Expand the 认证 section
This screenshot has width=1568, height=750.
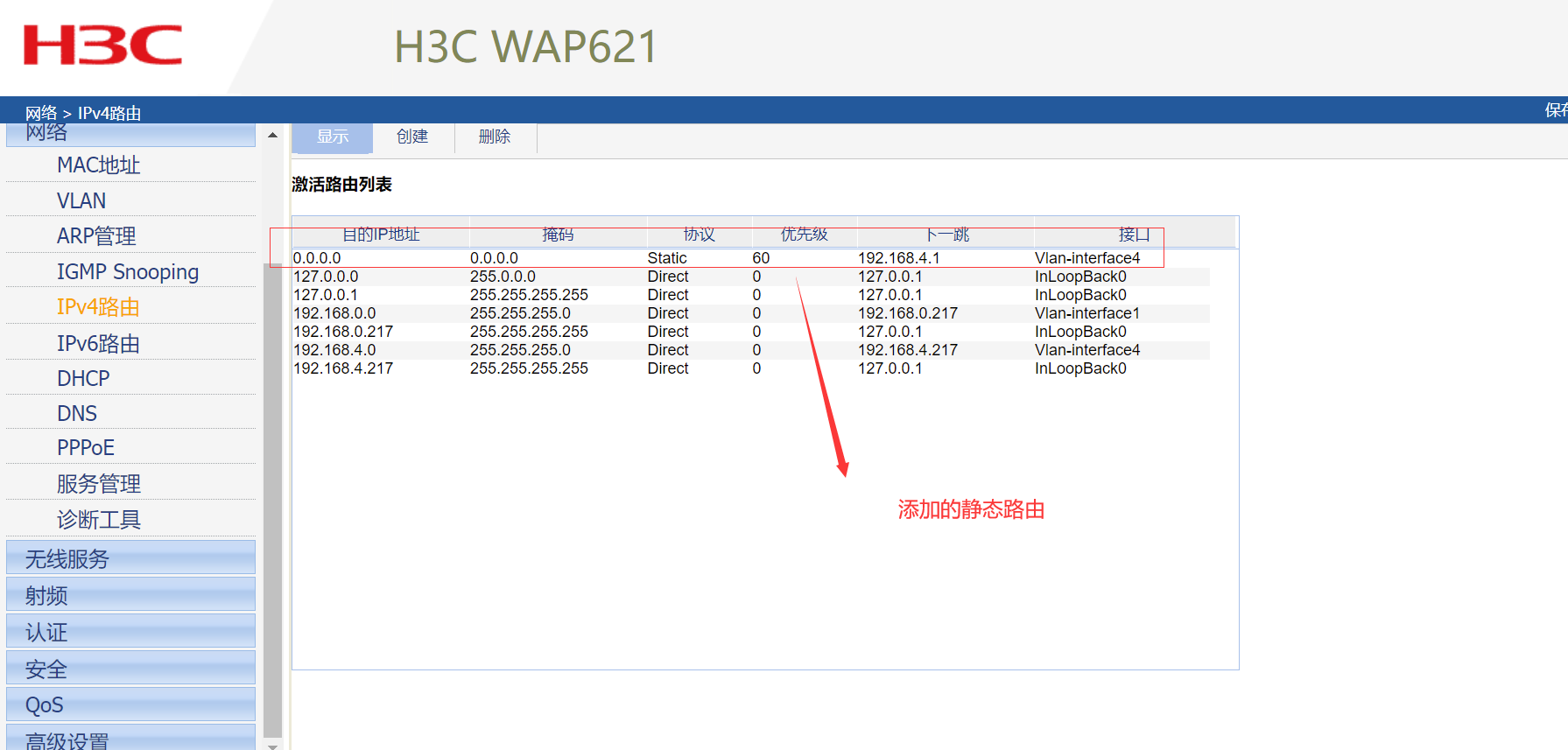click(130, 632)
